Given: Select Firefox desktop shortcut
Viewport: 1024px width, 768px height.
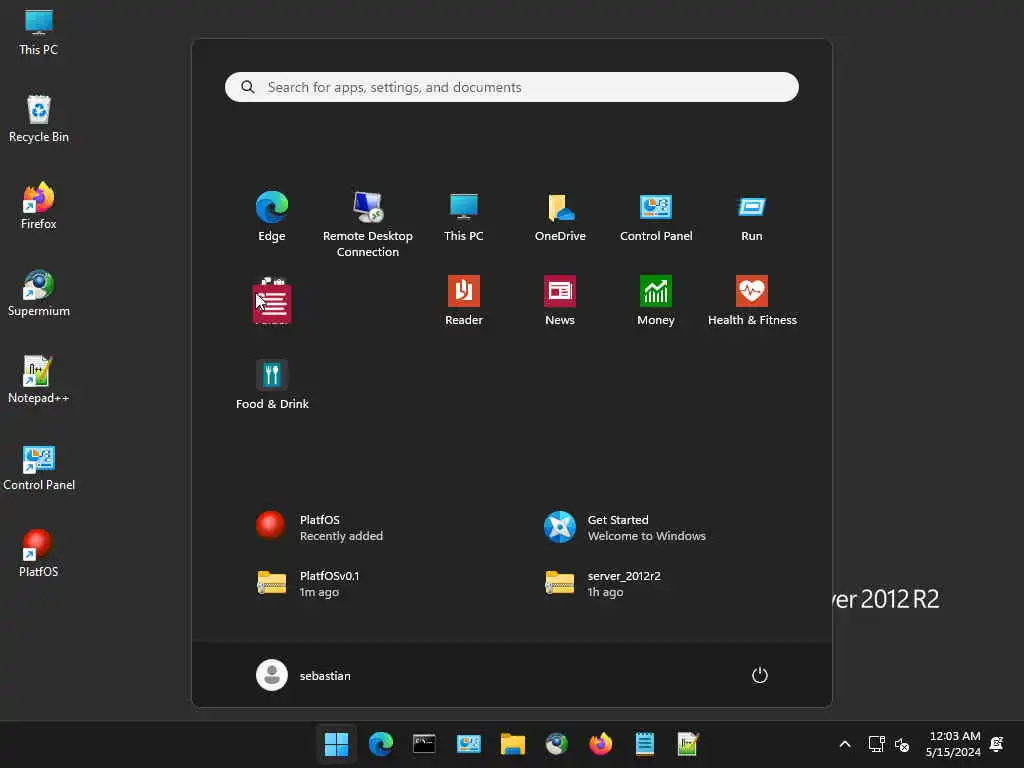Looking at the screenshot, I should click(x=39, y=206).
